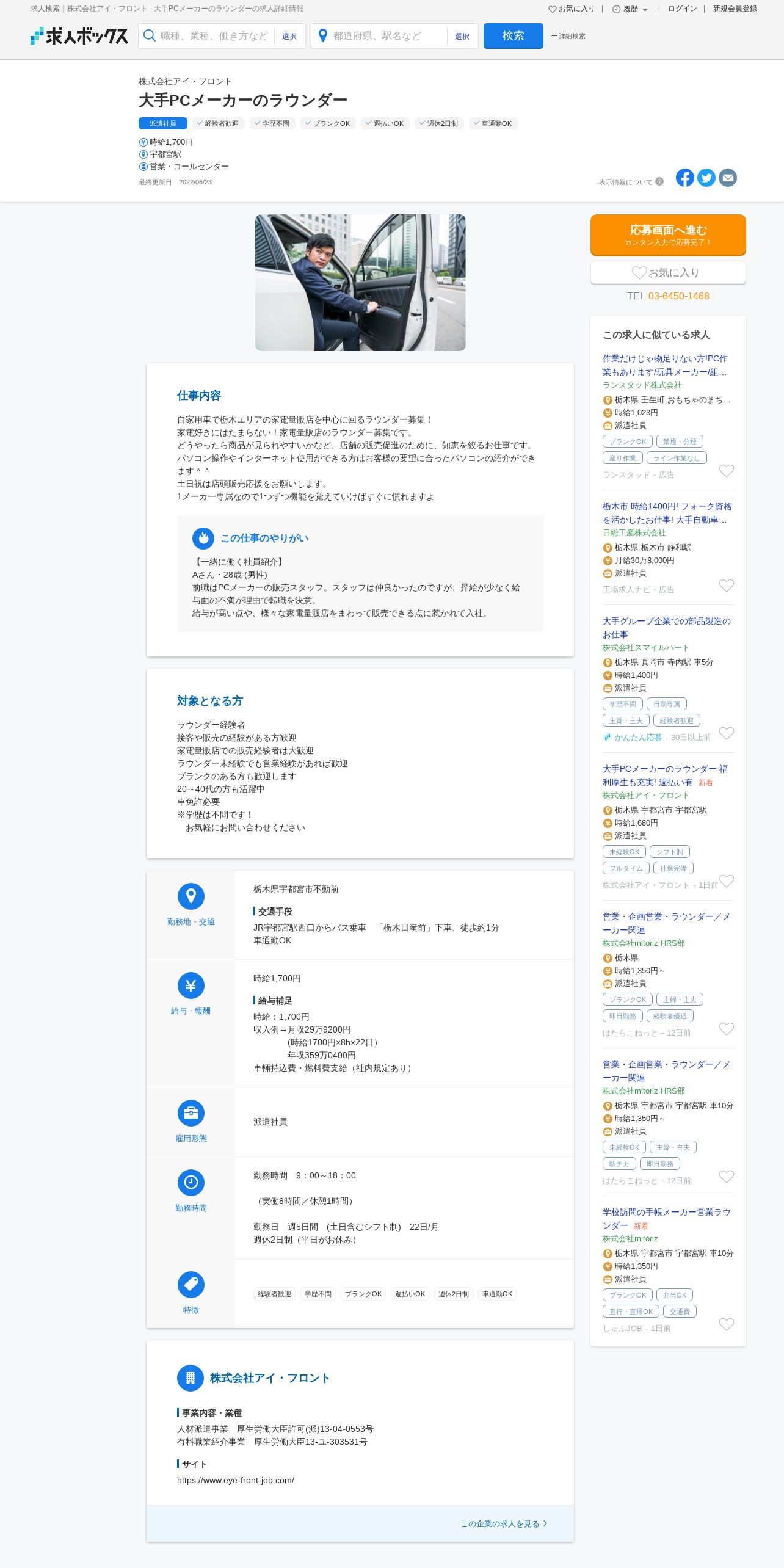Open similar job 大手グループ企業での部品製造のお仕事
The image size is (784, 1568).
click(667, 628)
